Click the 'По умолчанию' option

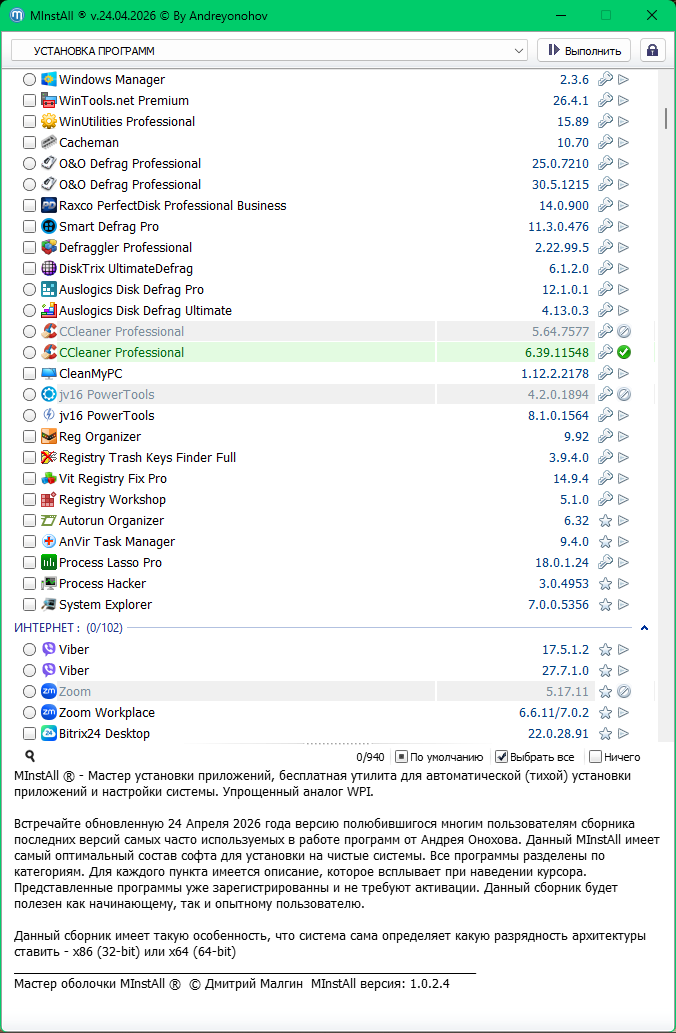pyautogui.click(x=401, y=757)
